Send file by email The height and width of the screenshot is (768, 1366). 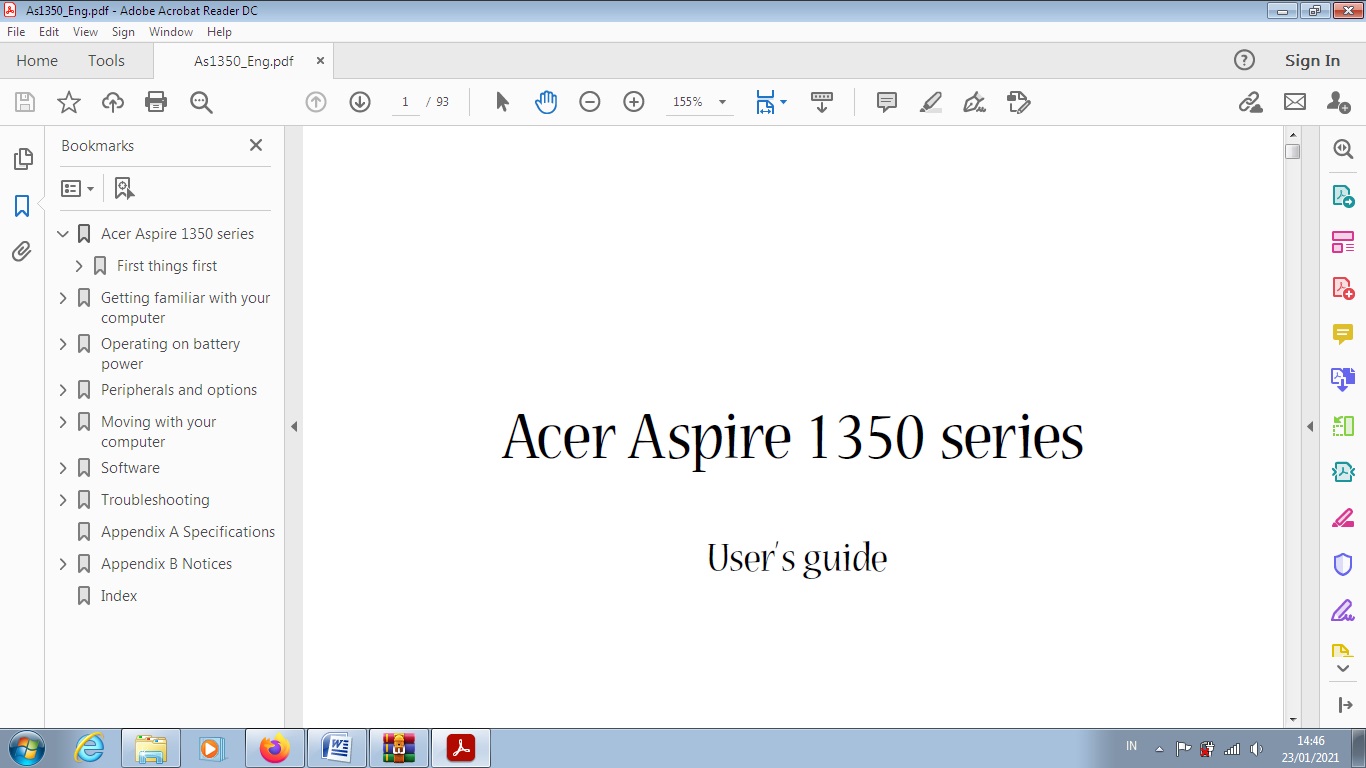(x=1295, y=102)
